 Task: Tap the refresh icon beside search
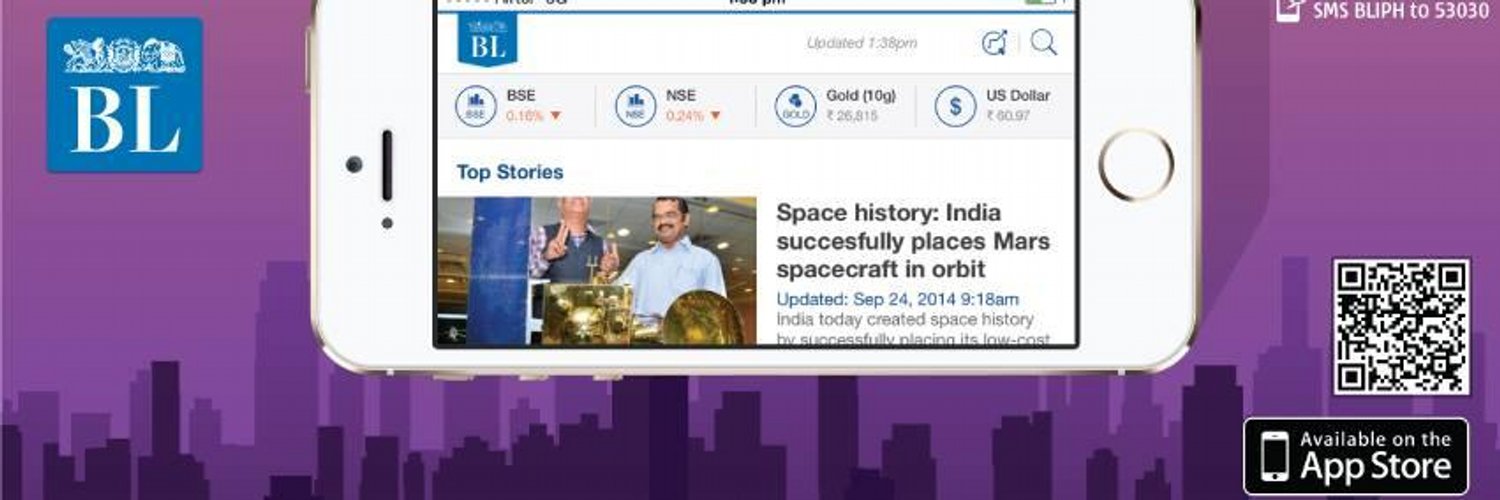click(x=994, y=42)
